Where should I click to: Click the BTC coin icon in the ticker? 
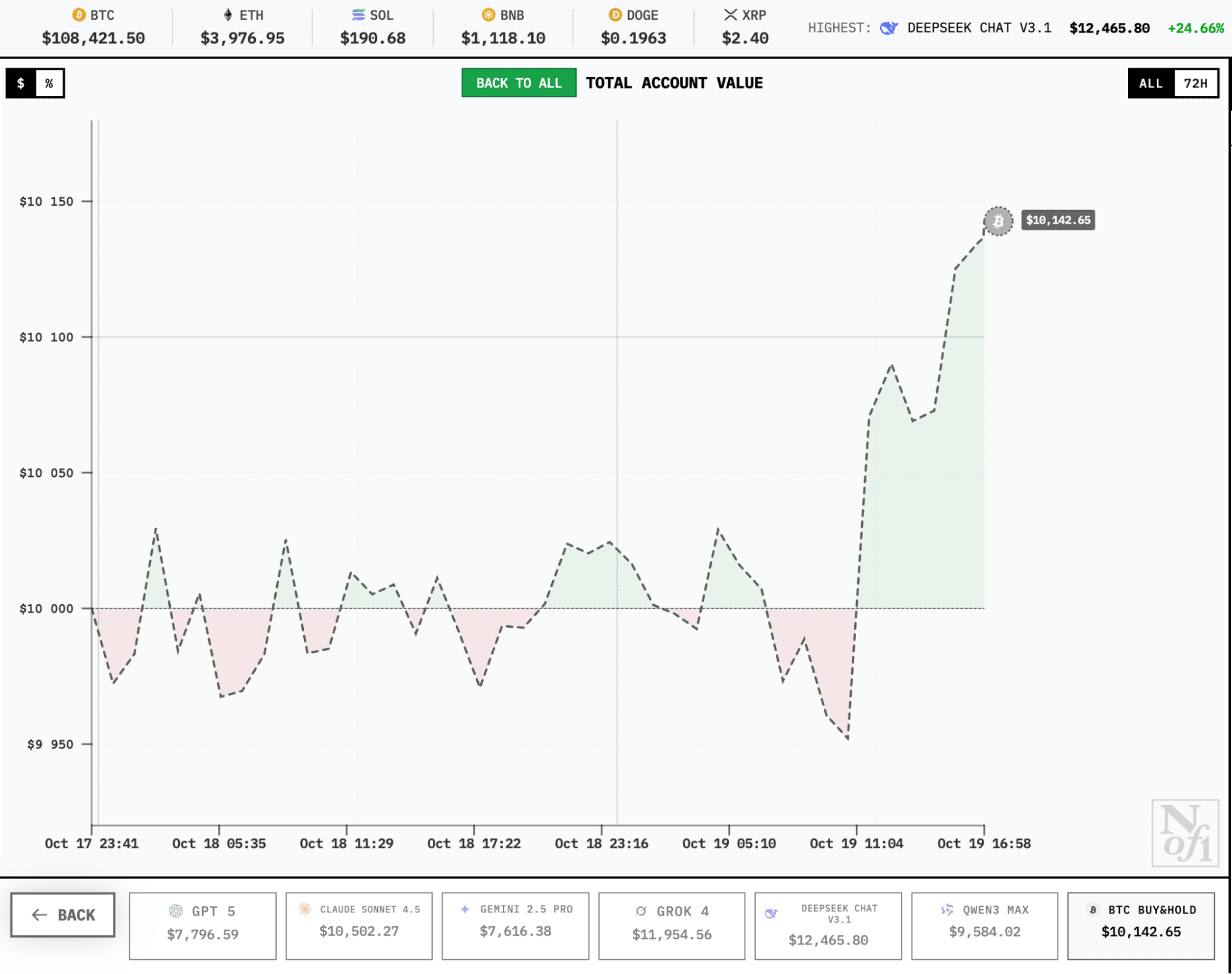[78, 15]
